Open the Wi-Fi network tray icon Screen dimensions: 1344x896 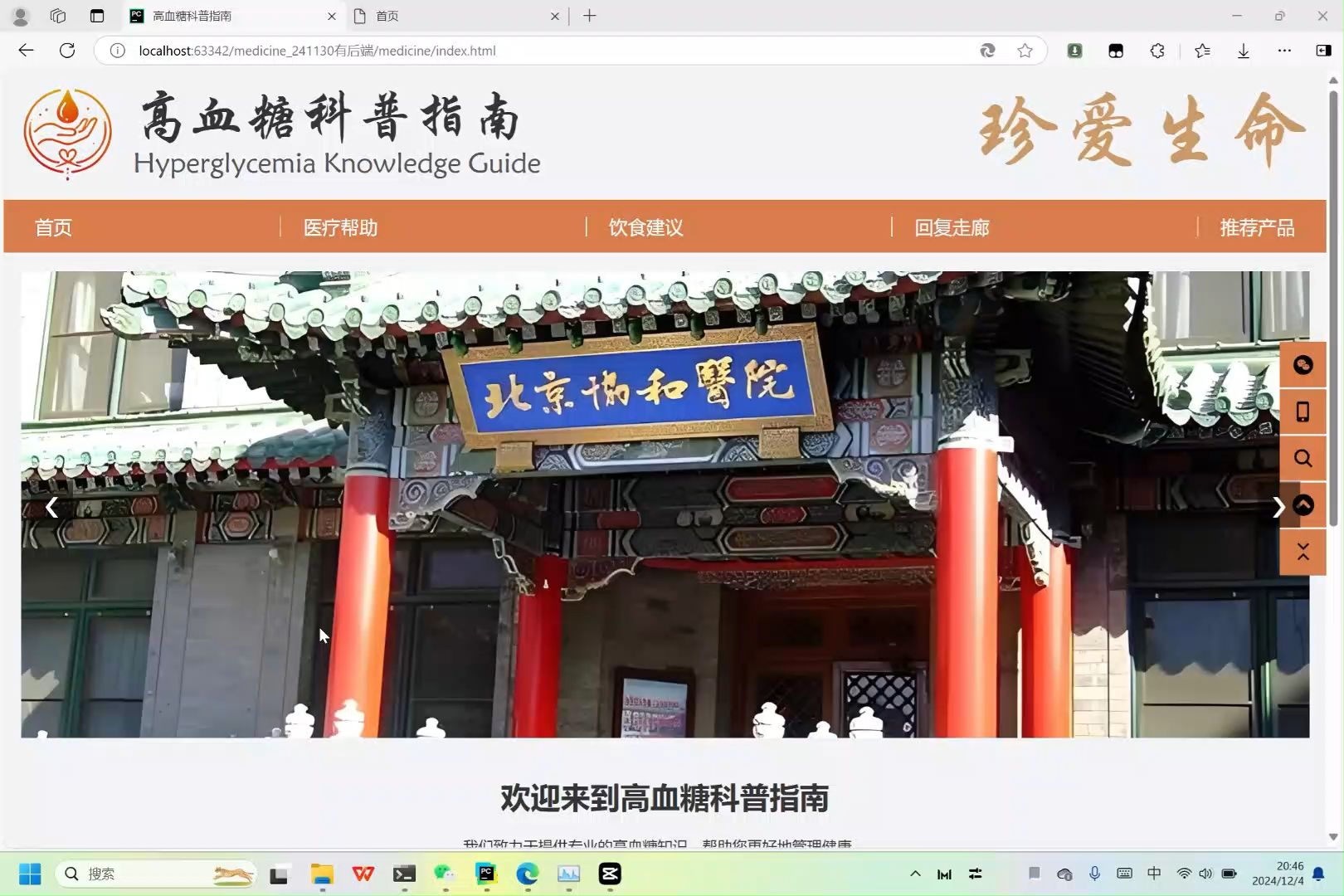tap(1184, 874)
